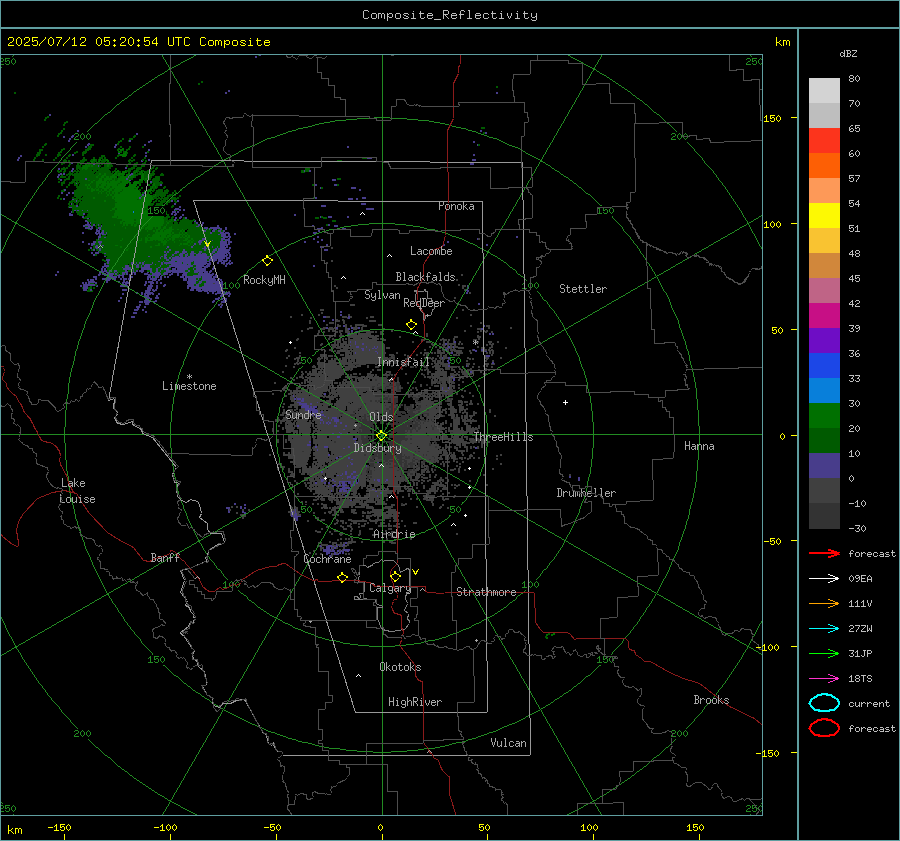Select the orange 111V arrow in legend

tap(824, 603)
